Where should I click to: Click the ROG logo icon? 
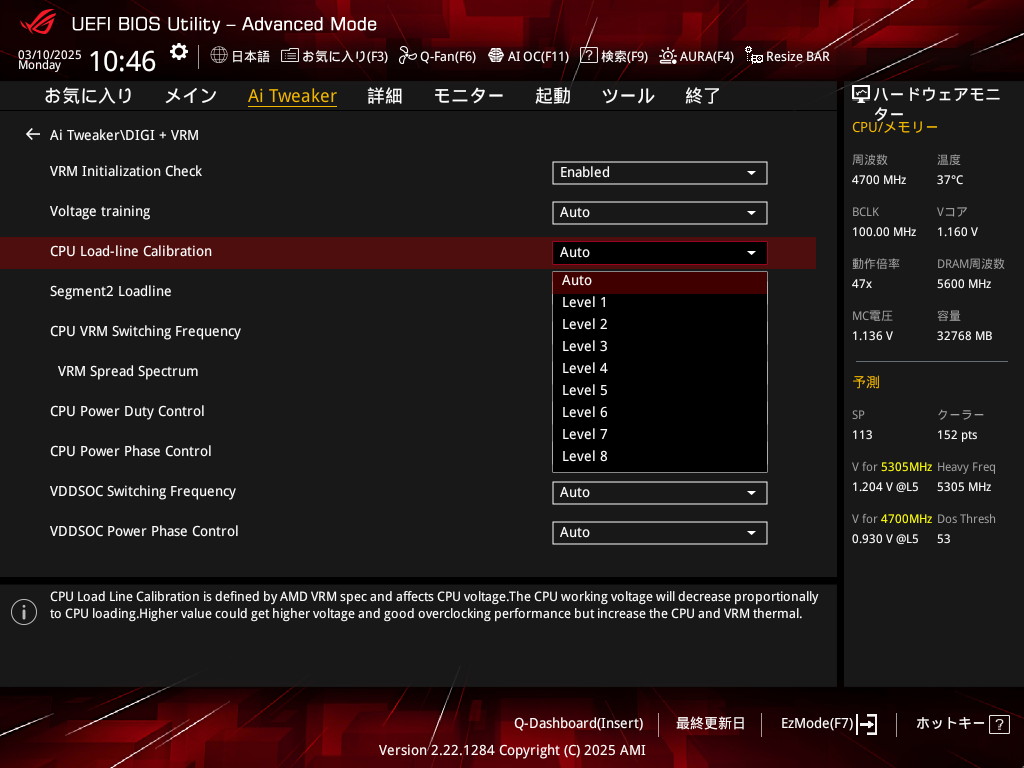point(38,23)
